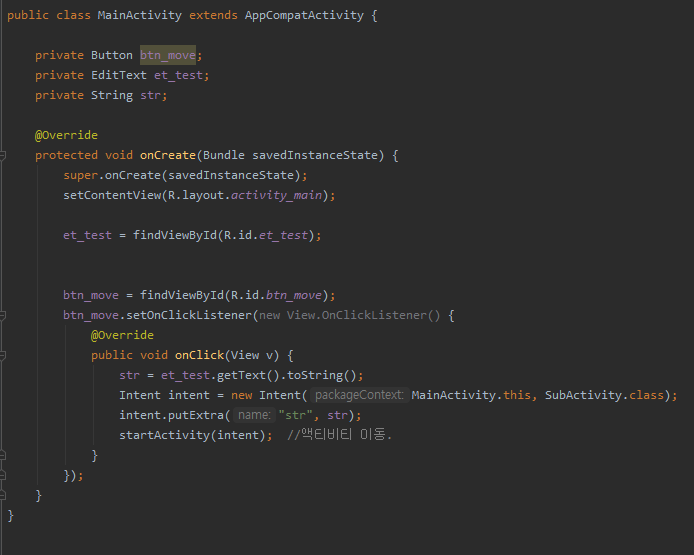
Task: Click the 'super' keyword
Action: click(x=81, y=176)
